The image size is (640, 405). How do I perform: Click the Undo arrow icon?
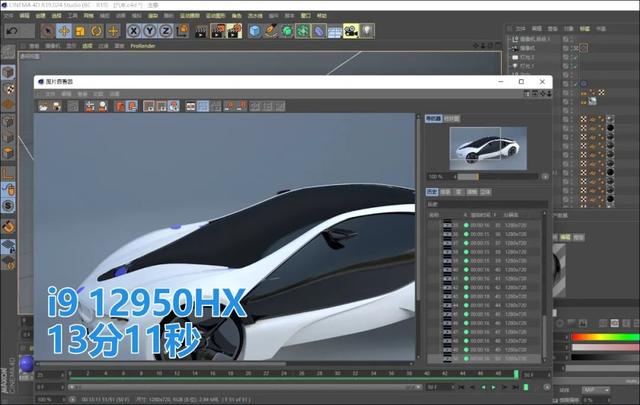tap(12, 31)
